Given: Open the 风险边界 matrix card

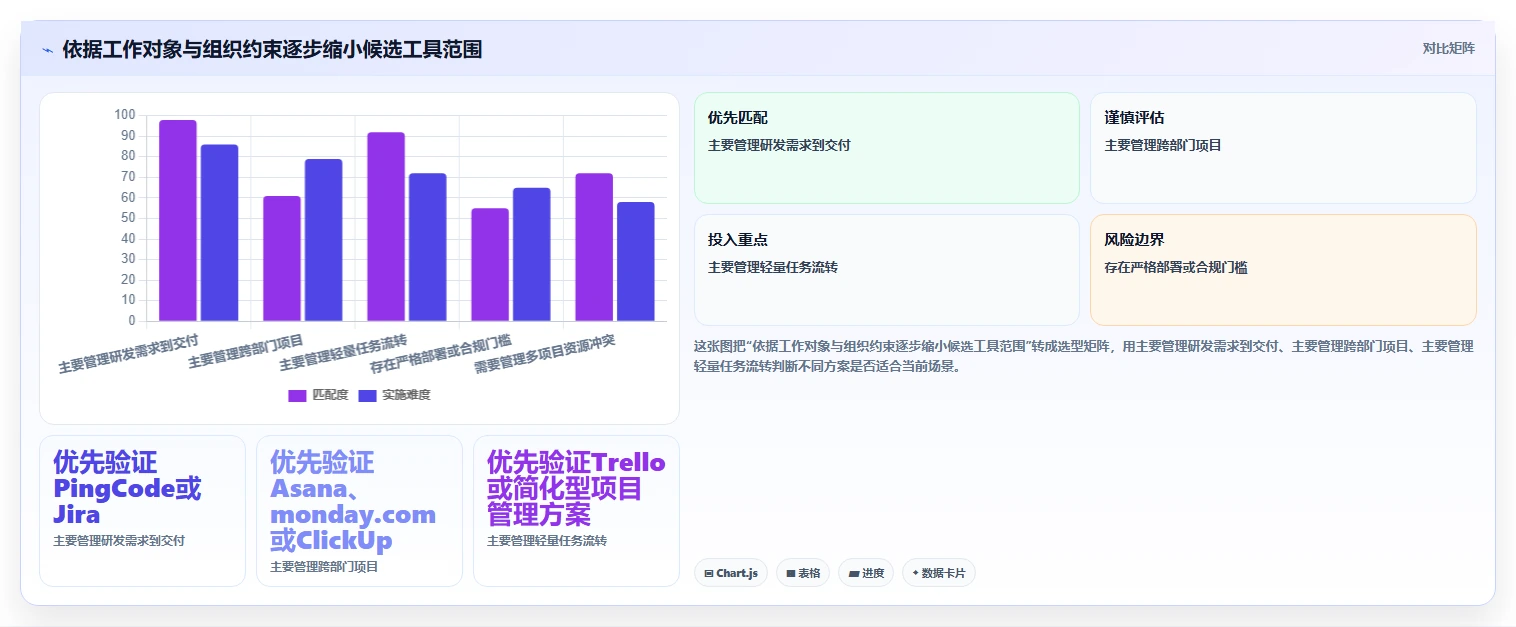Looking at the screenshot, I should 1283,270.
